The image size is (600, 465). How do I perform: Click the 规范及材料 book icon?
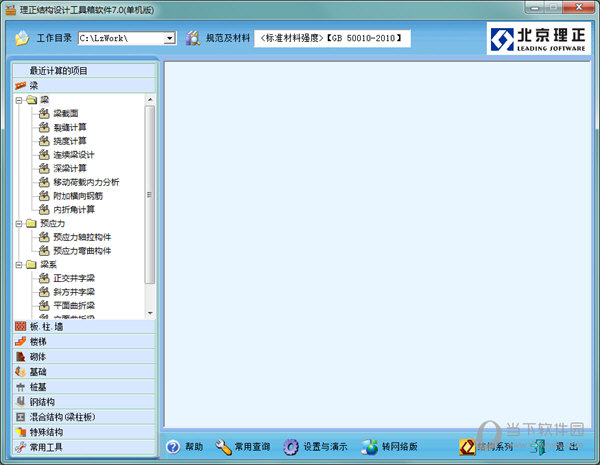191,38
